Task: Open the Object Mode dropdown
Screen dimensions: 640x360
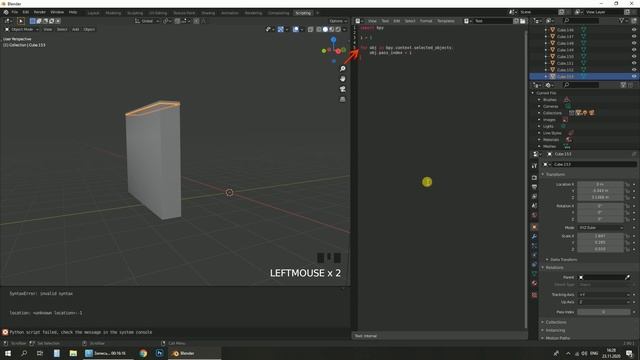Action: click(x=22, y=29)
